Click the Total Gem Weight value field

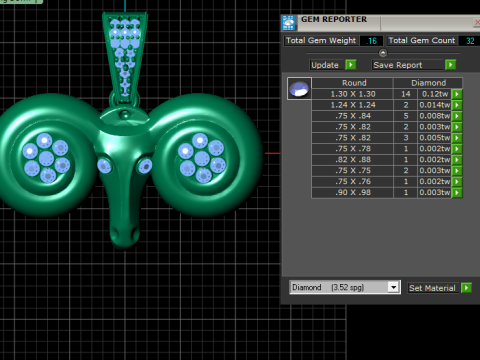coord(371,41)
